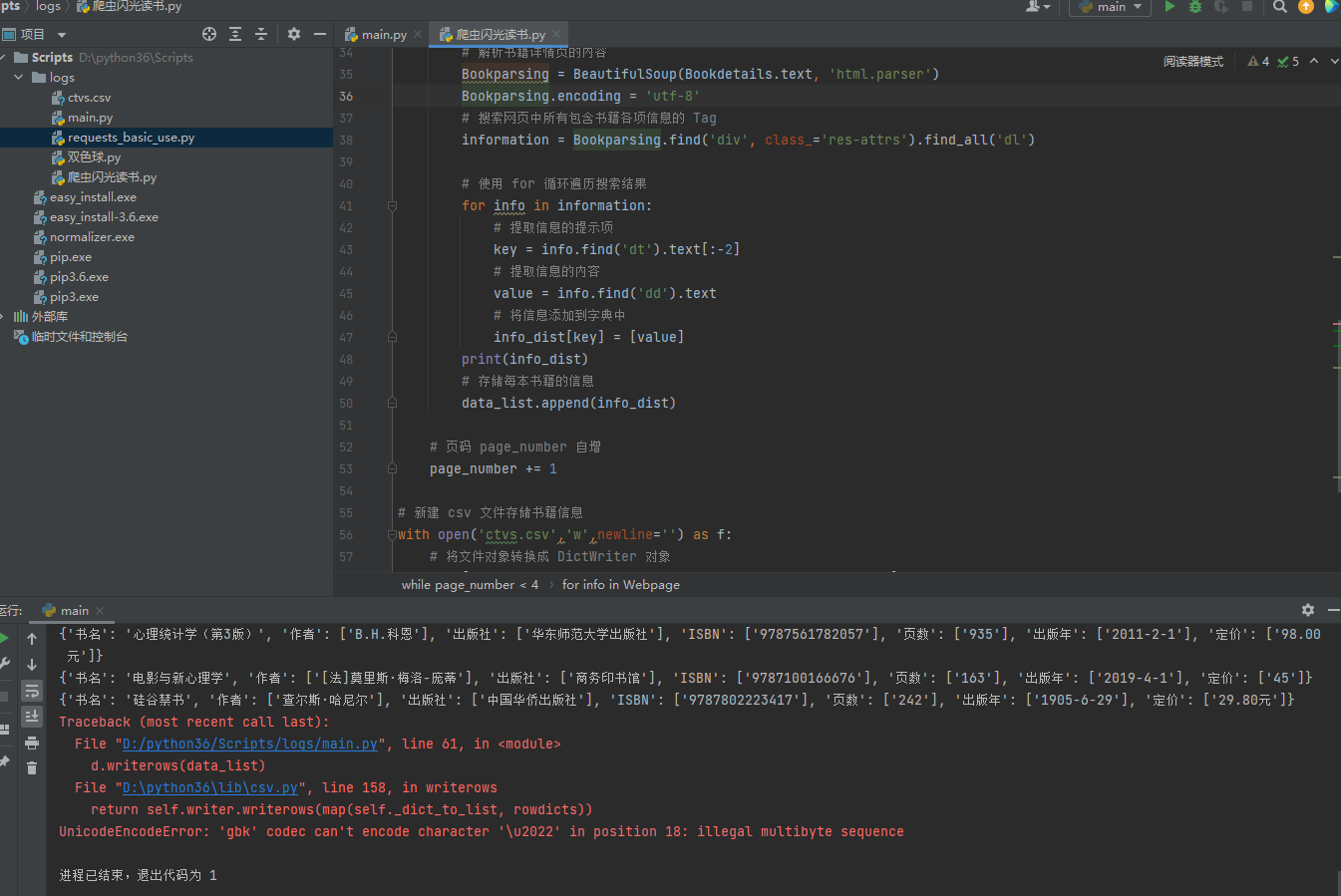Screen dimensions: 1341x896
Task: Expand the 外部库 node
Action: coord(4,316)
